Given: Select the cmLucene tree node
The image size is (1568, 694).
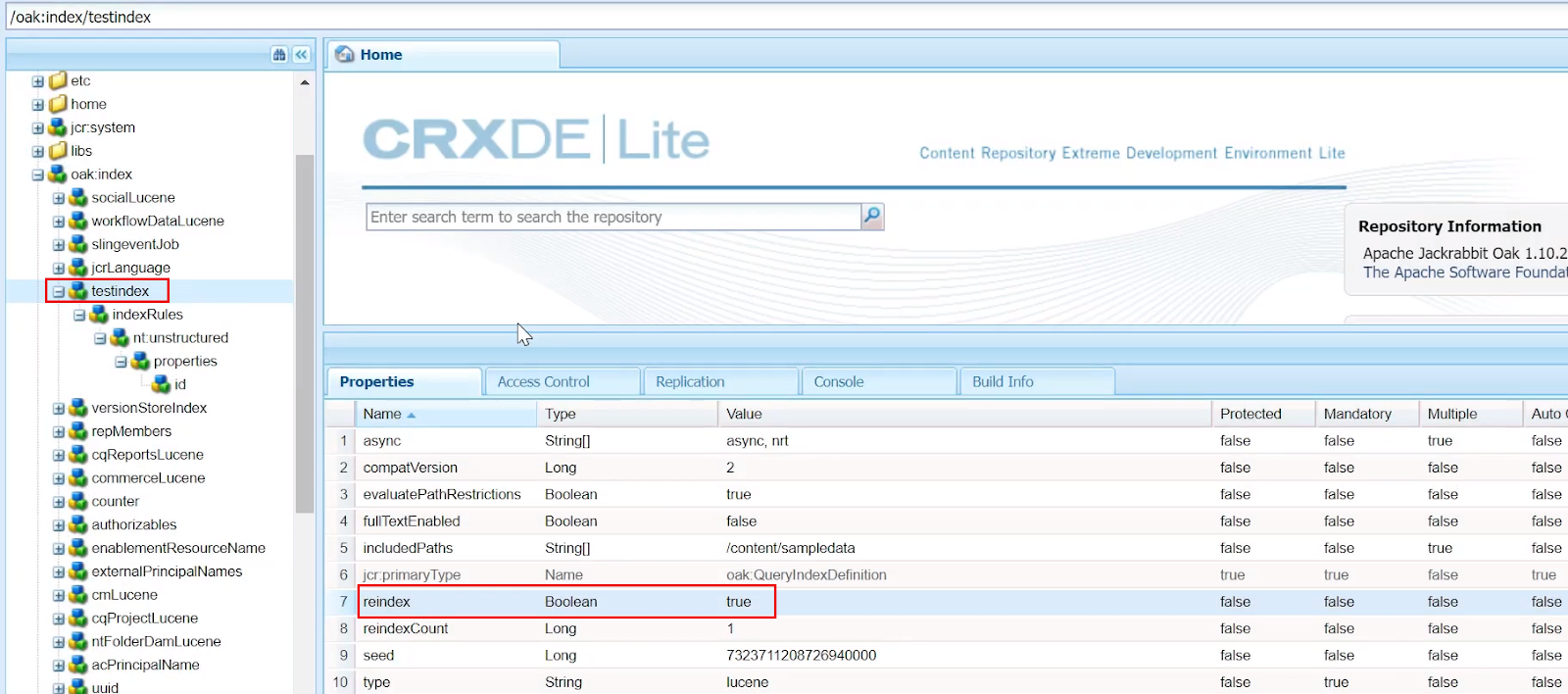Looking at the screenshot, I should point(124,595).
